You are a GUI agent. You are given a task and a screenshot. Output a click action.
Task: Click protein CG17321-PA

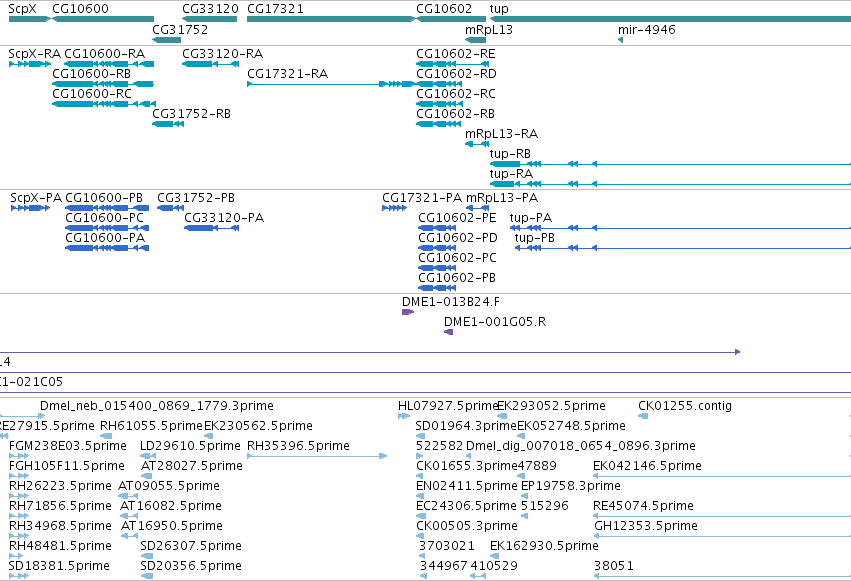pyautogui.click(x=395, y=208)
